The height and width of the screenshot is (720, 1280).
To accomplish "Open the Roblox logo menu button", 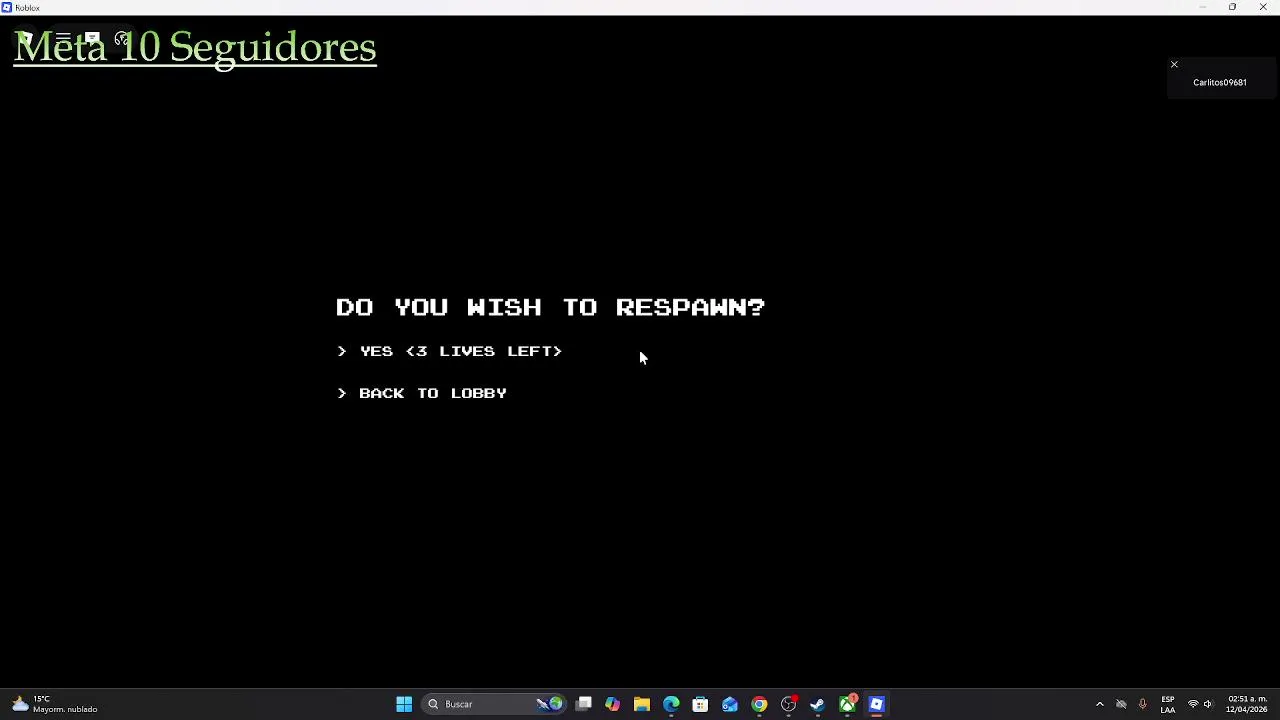I will [27, 40].
